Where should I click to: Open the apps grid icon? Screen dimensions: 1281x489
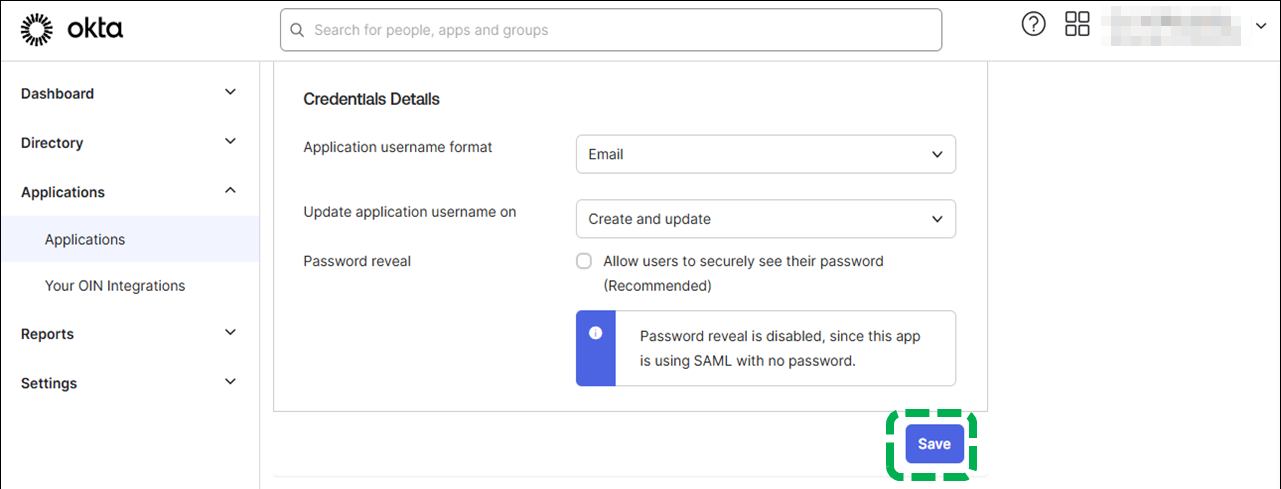click(1077, 25)
